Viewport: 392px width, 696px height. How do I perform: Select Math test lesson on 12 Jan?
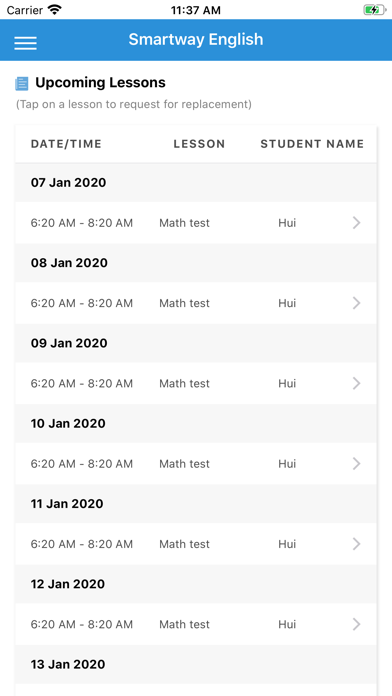(x=184, y=625)
